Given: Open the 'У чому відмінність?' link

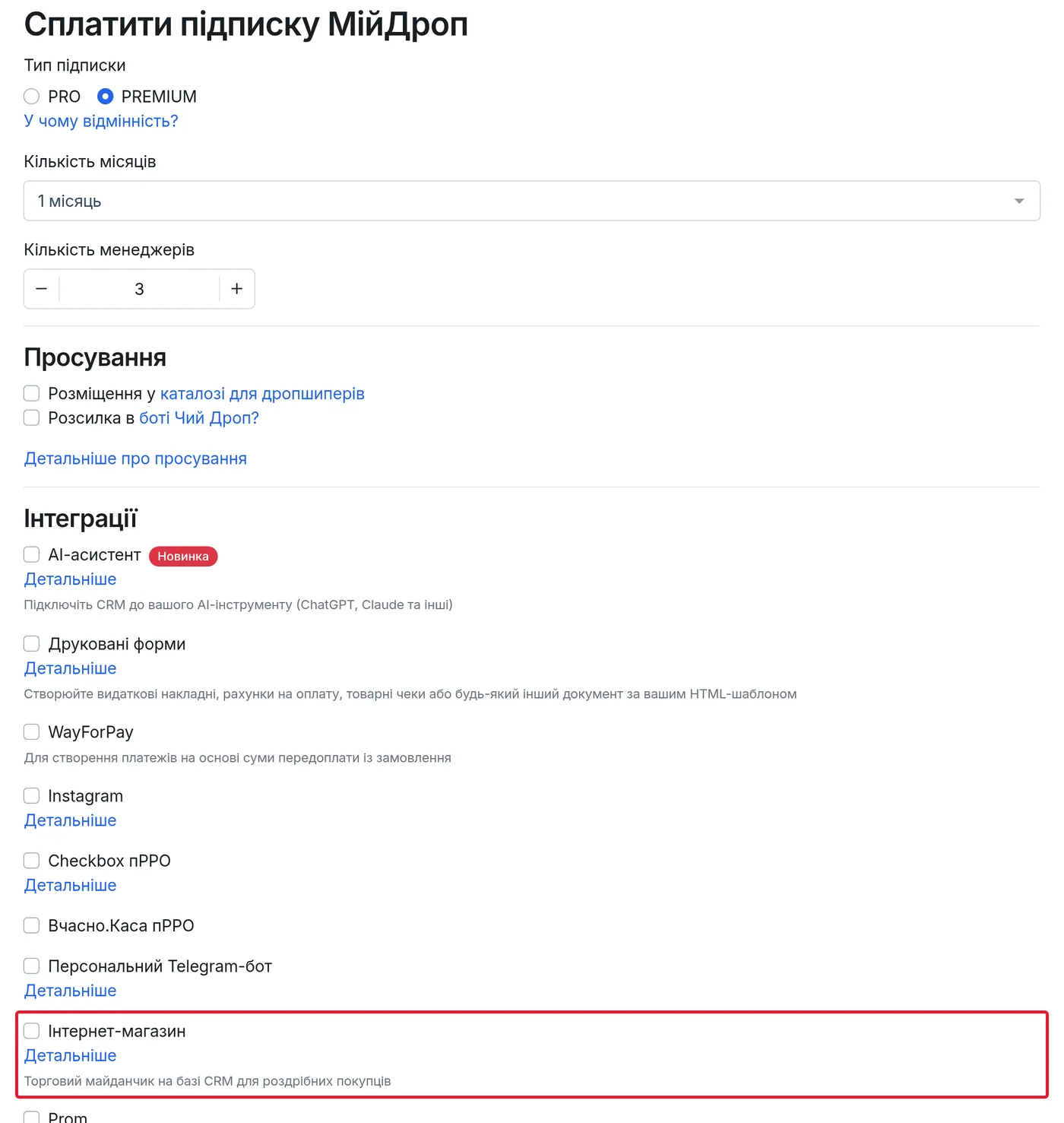Looking at the screenshot, I should [101, 121].
